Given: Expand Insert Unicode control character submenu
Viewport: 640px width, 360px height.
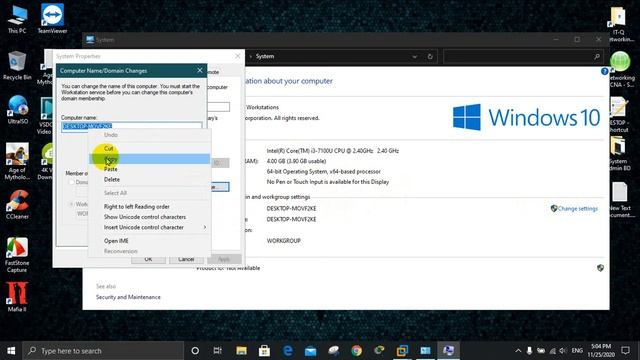Looking at the screenshot, I should [150, 227].
